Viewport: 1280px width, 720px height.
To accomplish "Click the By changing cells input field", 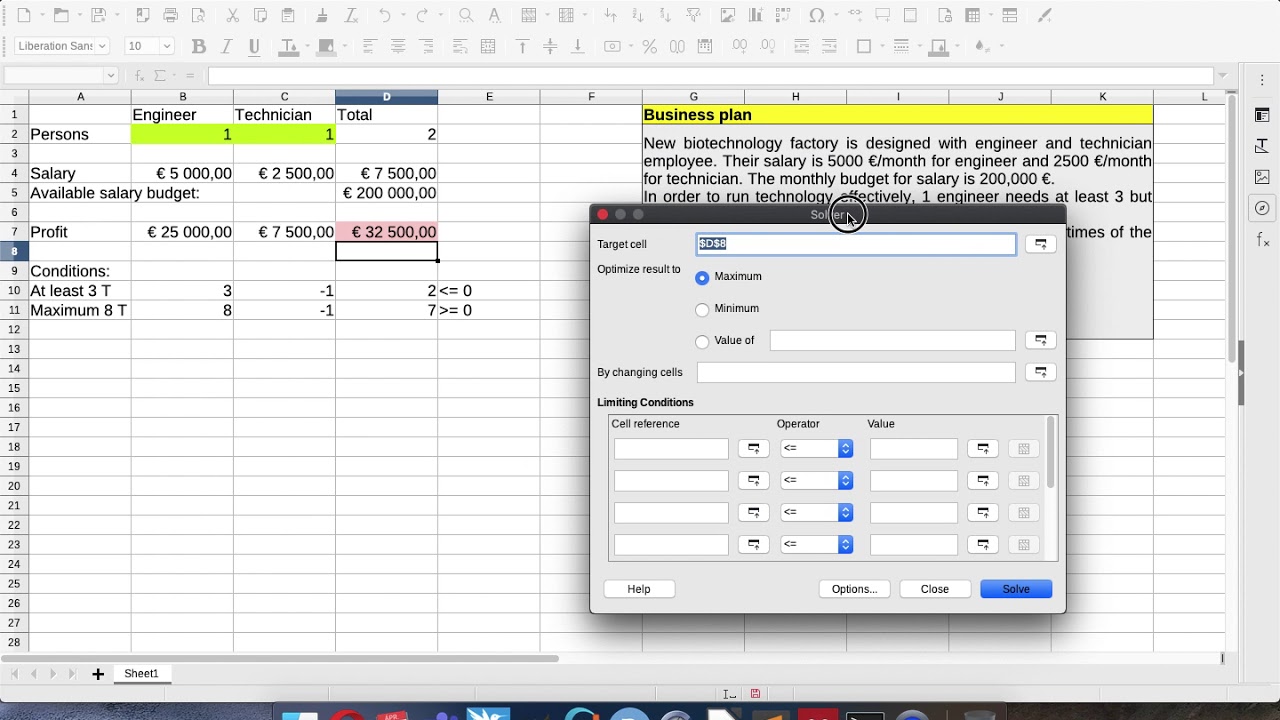I will (856, 372).
